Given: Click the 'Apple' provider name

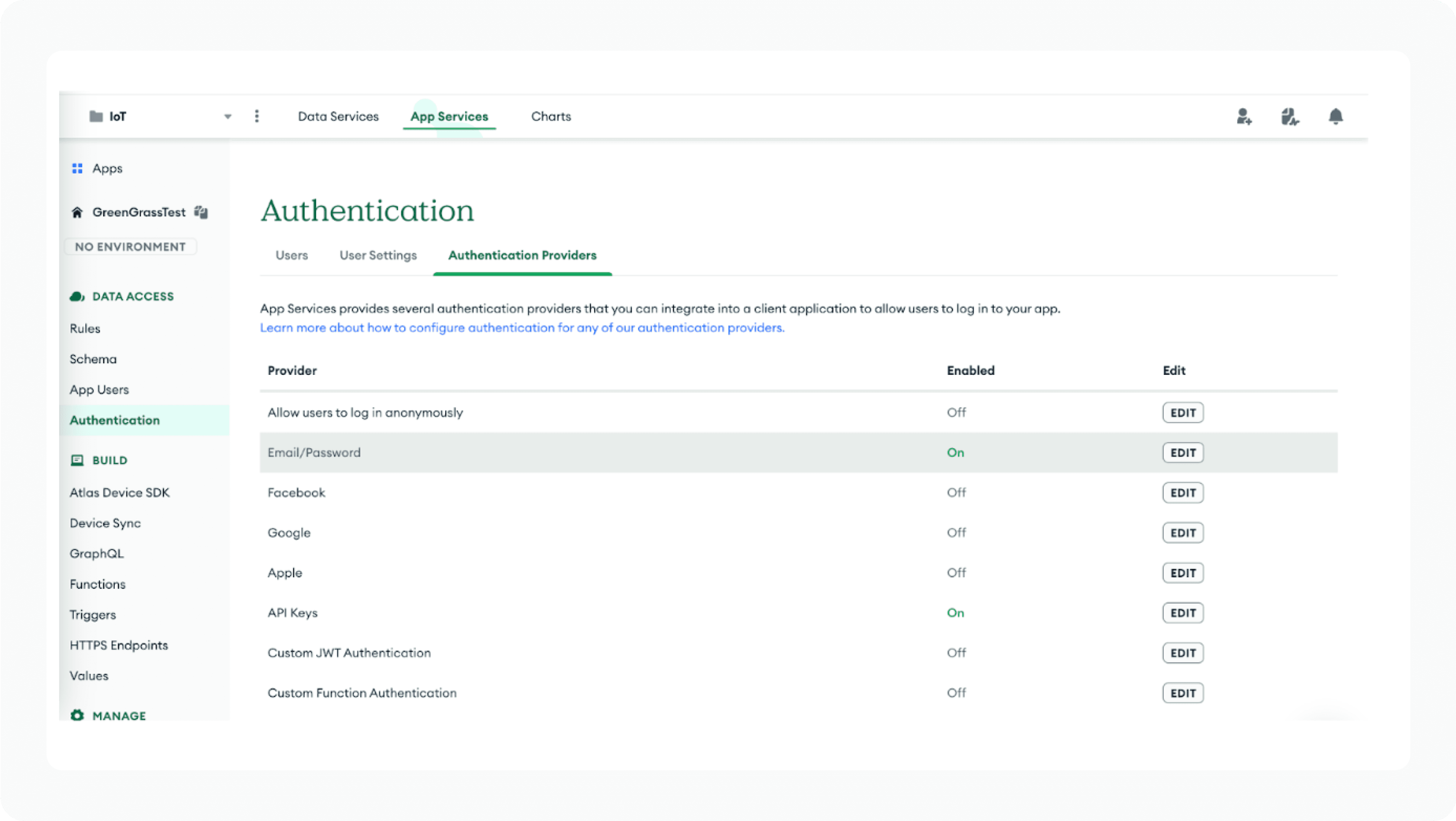Looking at the screenshot, I should [x=285, y=573].
